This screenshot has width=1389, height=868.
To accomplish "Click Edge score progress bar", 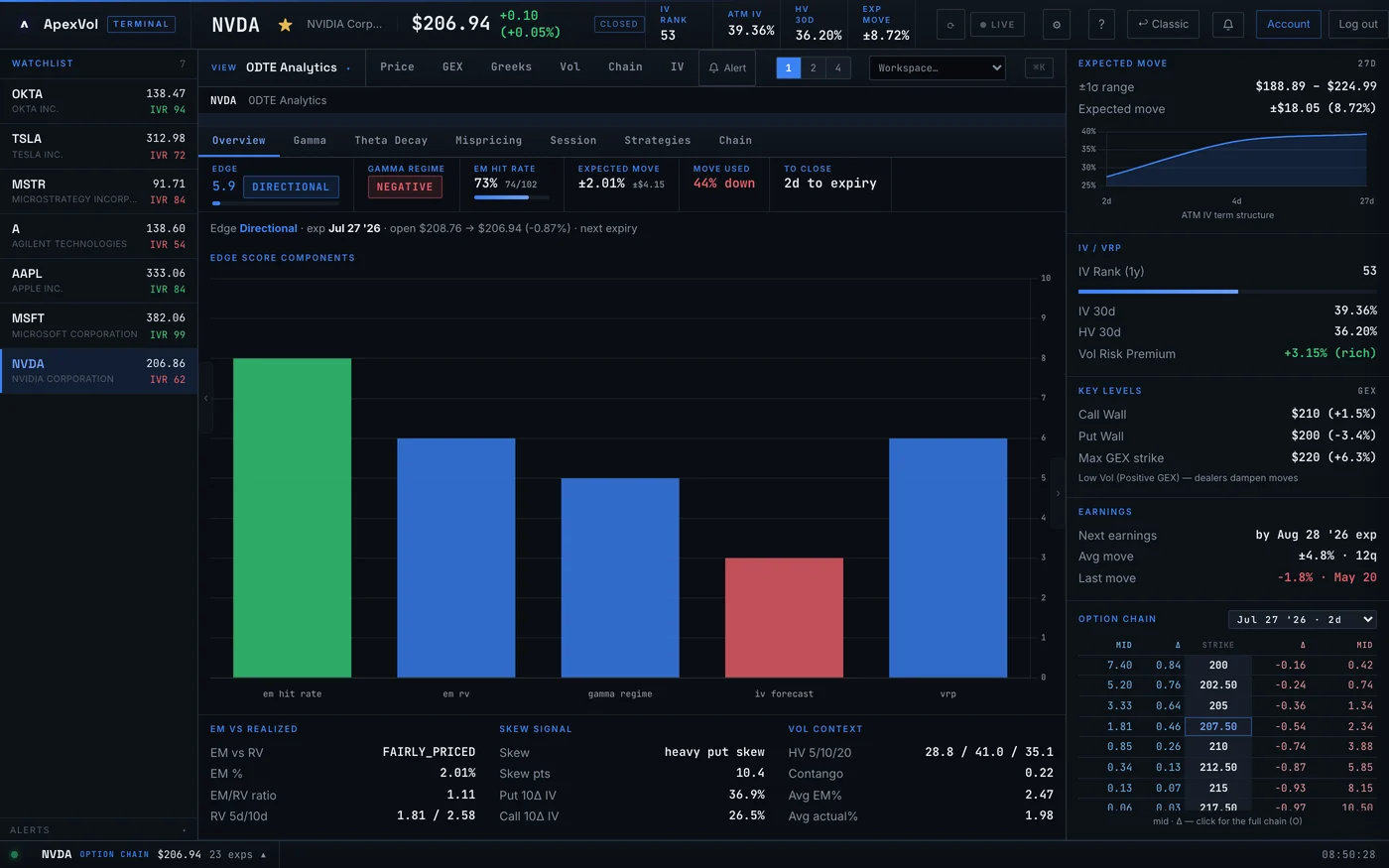I will pos(276,203).
